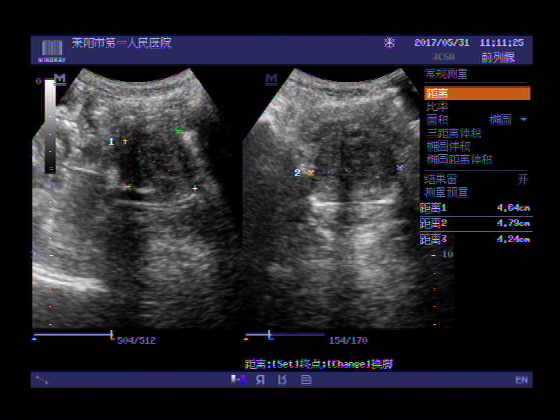Choose 三距离体积 volume measurement
The image size is (560, 420).
pyautogui.click(x=454, y=133)
